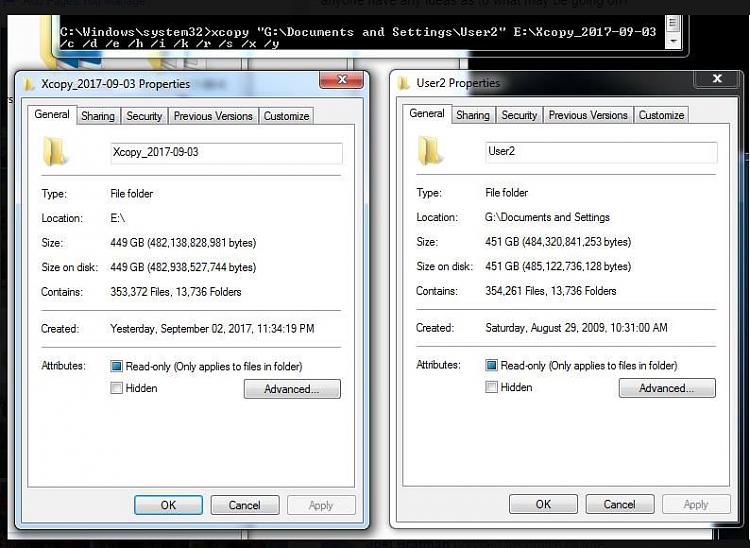Open Previous Versions tab in User2 Properties
Viewport: 750px width, 548px height.
pyautogui.click(x=588, y=115)
